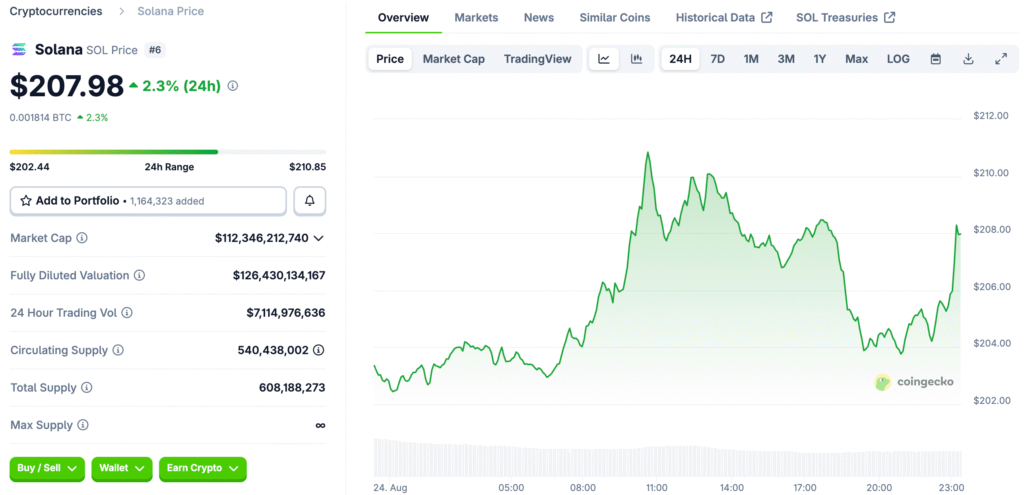Click info icon next to 24h change
1024x495 pixels.
click(x=232, y=86)
